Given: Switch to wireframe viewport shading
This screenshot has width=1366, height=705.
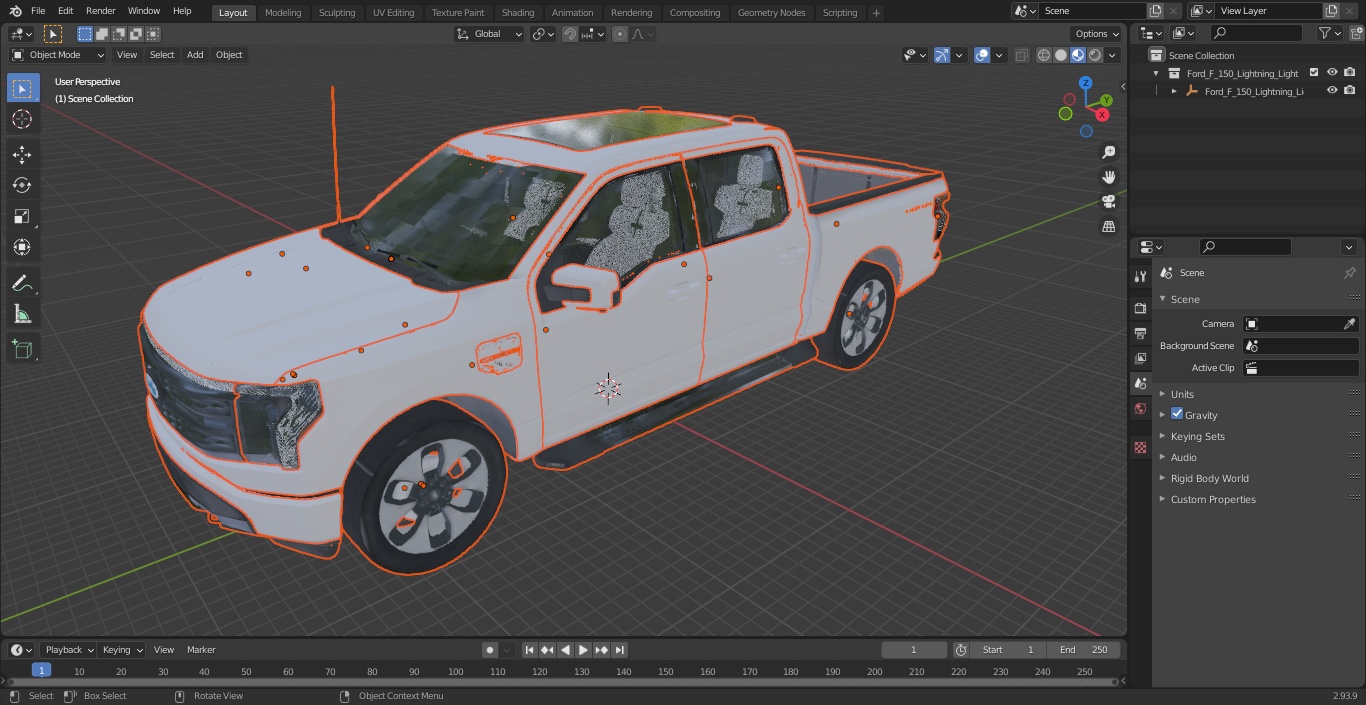Looking at the screenshot, I should (1044, 55).
